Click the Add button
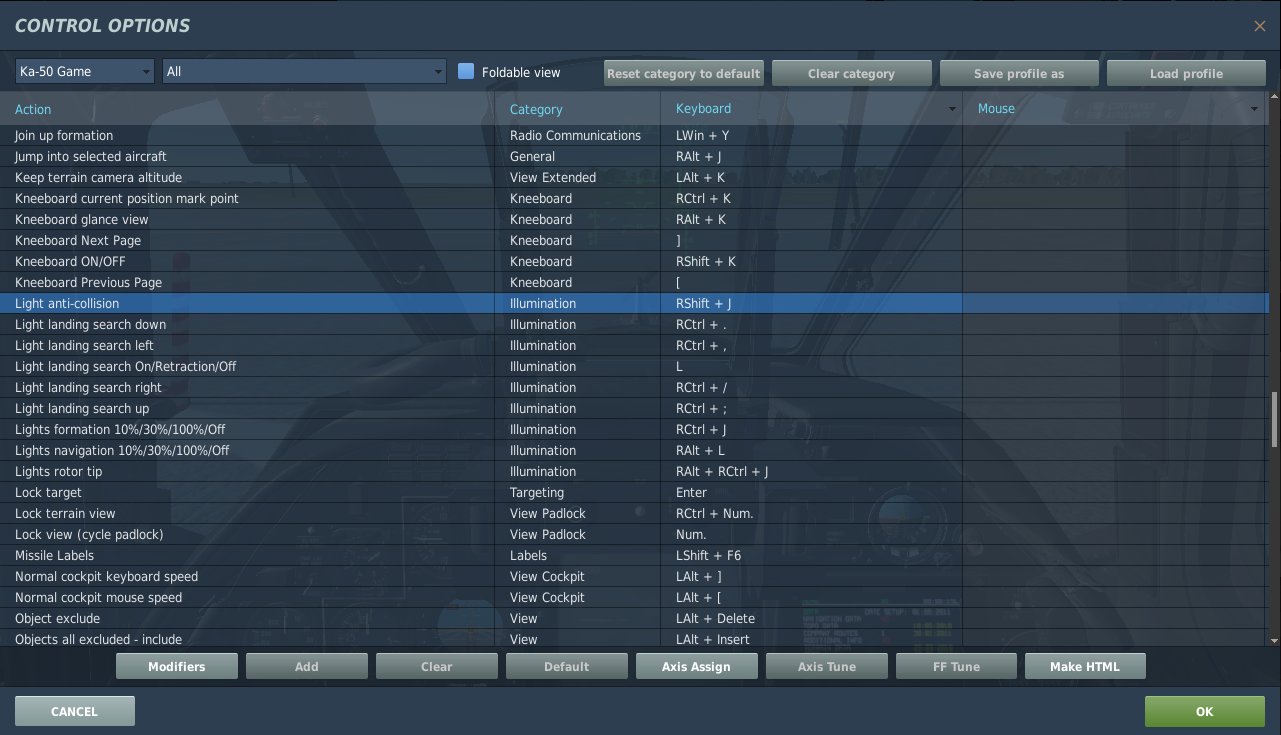Viewport: 1281px width, 735px height. [307, 666]
